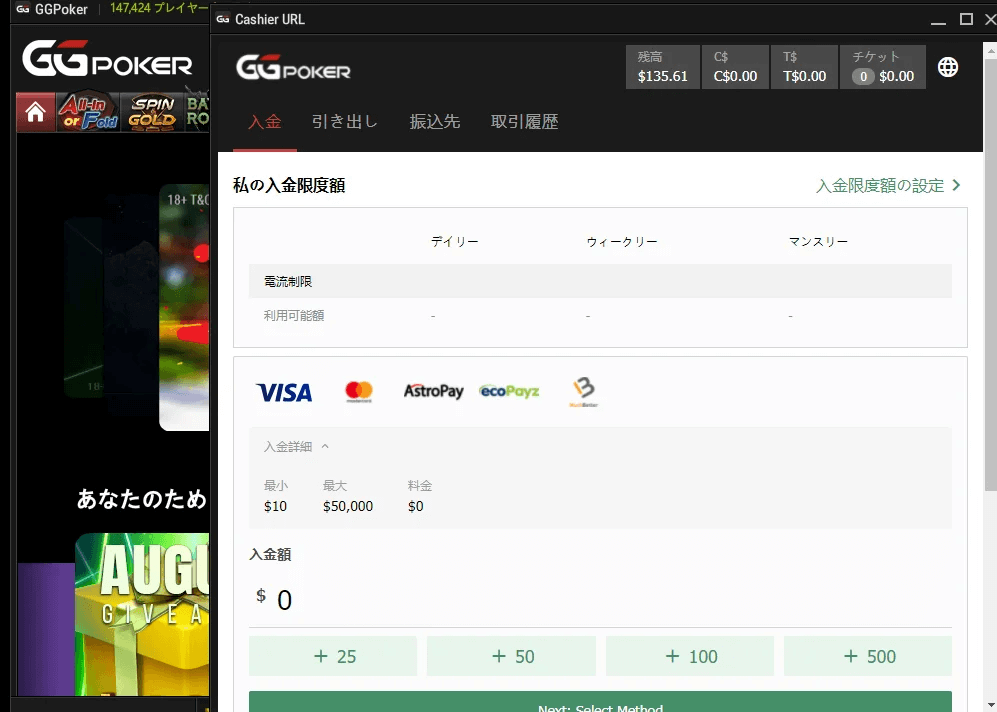Screen dimensions: 997x712
Task: Switch to the 入金 tab
Action: click(265, 121)
